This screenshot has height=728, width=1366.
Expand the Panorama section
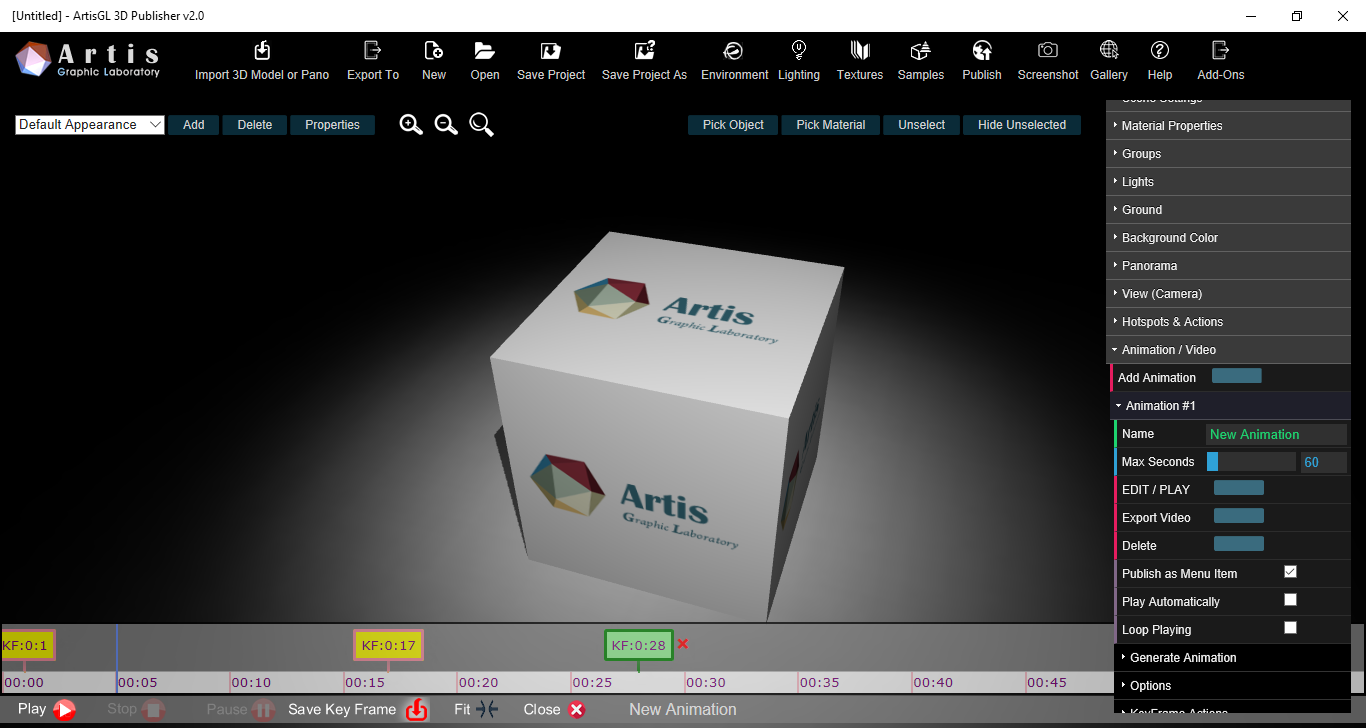1229,266
